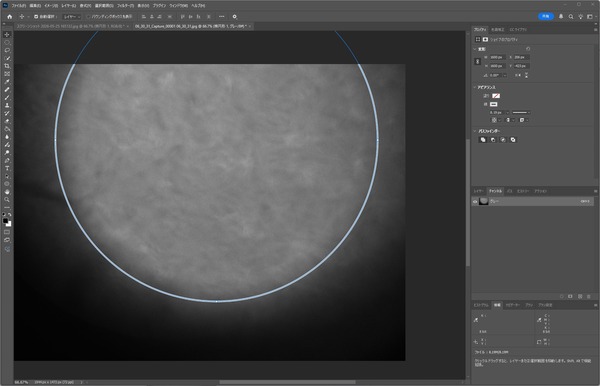Click the Home icon in options bar
Image resolution: width=600 pixels, height=386 pixels.
[10, 17]
